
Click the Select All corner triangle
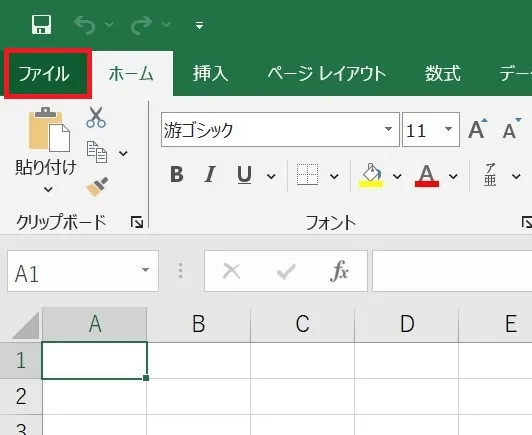click(x=26, y=326)
